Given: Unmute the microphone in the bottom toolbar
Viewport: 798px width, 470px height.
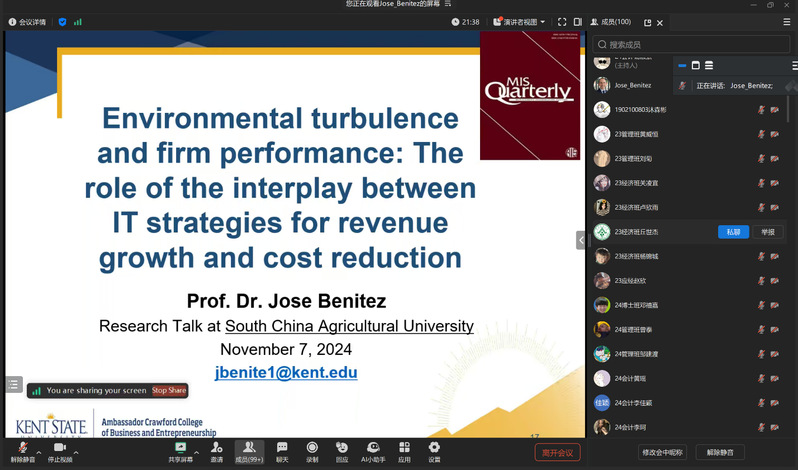Looking at the screenshot, I should click(23, 448).
